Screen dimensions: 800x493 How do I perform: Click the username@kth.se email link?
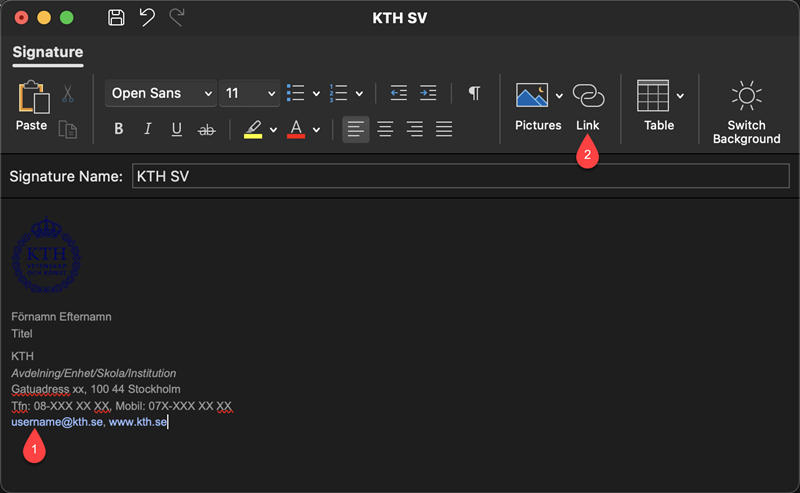(56, 422)
